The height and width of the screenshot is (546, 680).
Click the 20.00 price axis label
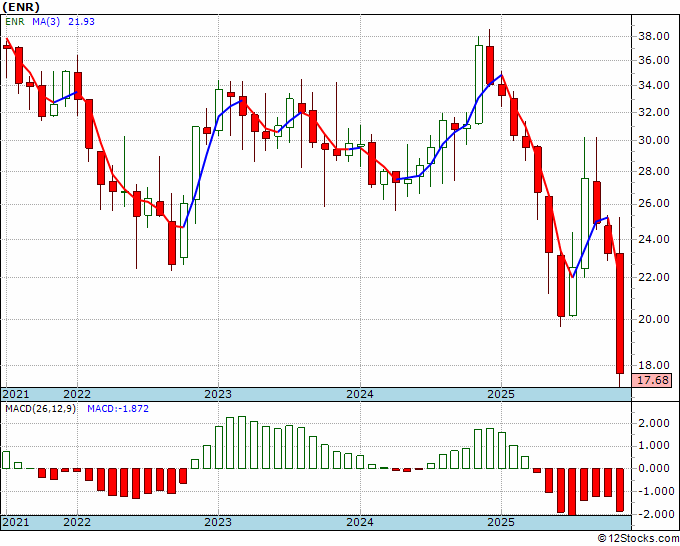(x=654, y=319)
